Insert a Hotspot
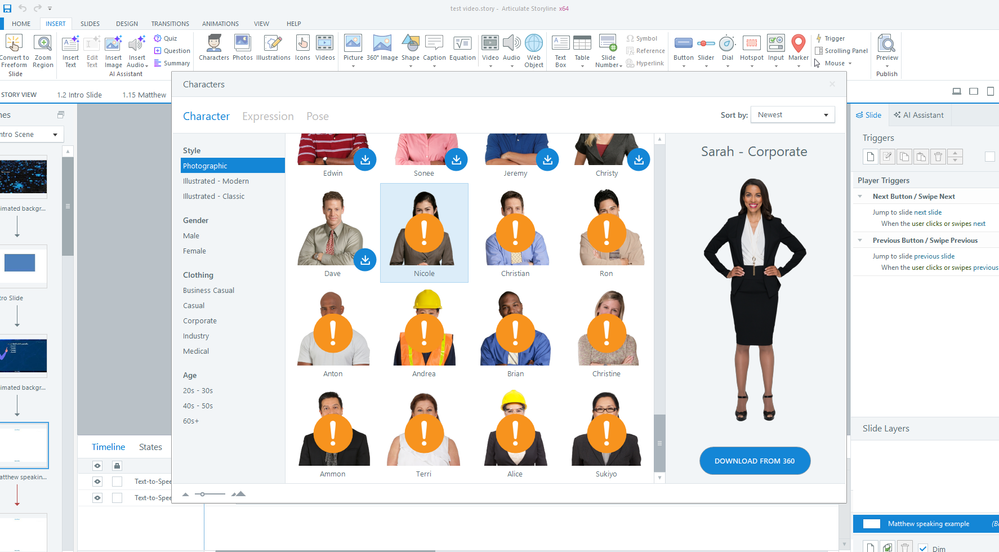Image resolution: width=999 pixels, height=552 pixels. pos(751,50)
